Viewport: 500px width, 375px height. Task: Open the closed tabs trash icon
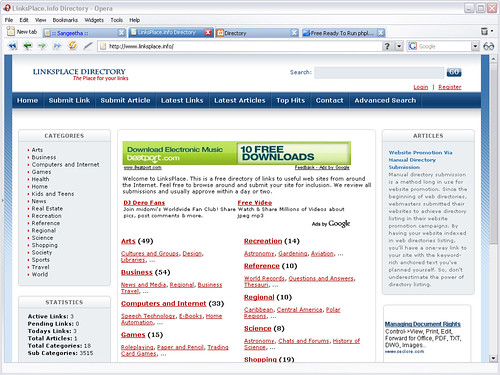(484, 31)
